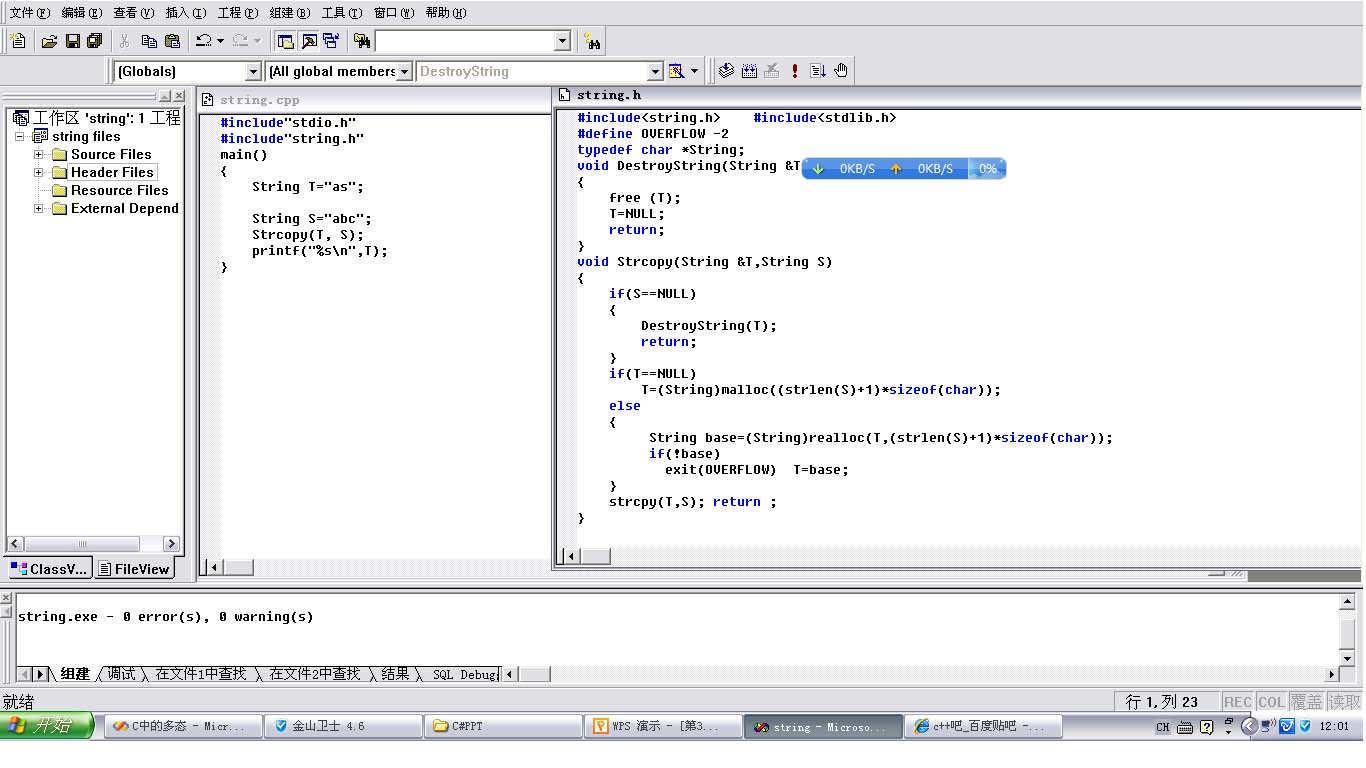Switch to the 调试 output tab
1366x768 pixels.
[121, 674]
